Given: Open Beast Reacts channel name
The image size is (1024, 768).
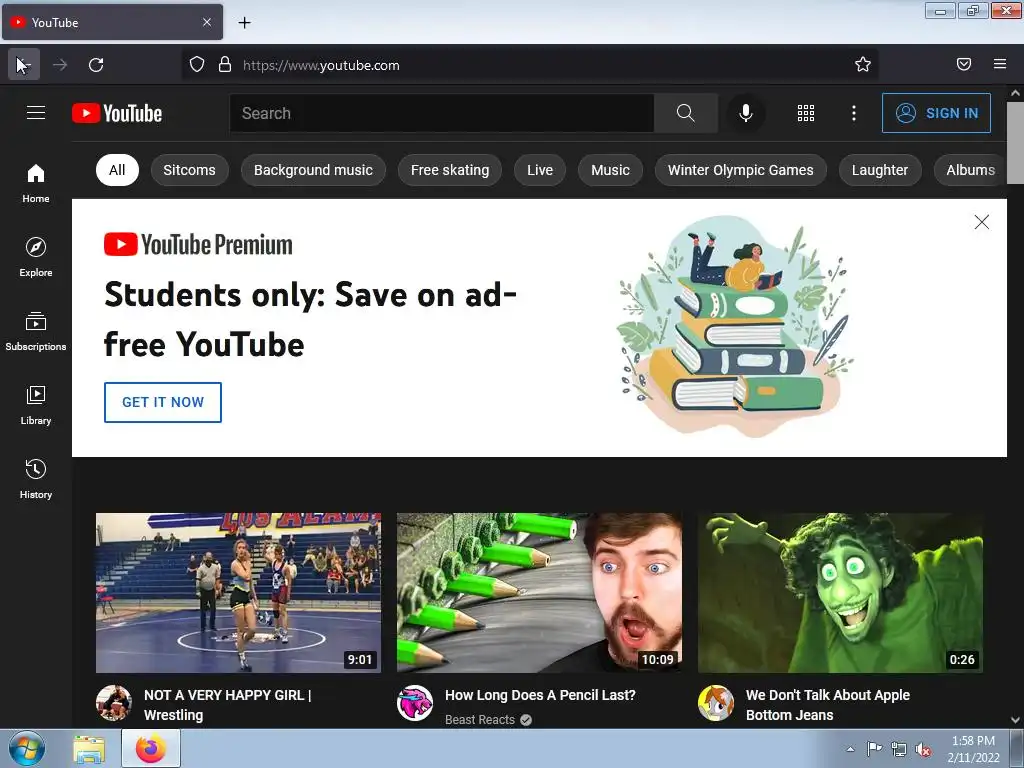Looking at the screenshot, I should pyautogui.click(x=480, y=720).
